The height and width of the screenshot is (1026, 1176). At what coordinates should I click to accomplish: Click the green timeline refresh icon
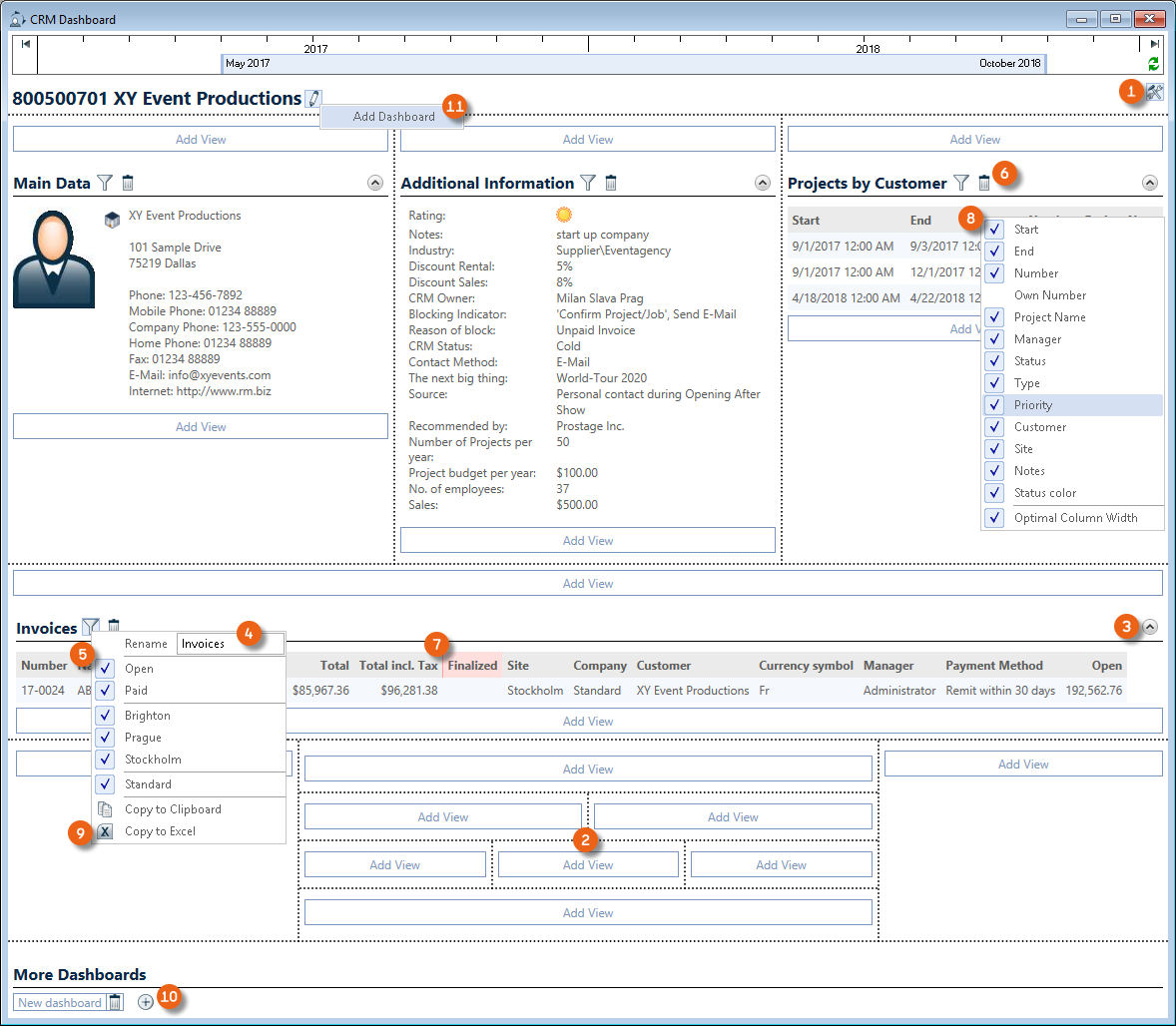click(x=1154, y=64)
